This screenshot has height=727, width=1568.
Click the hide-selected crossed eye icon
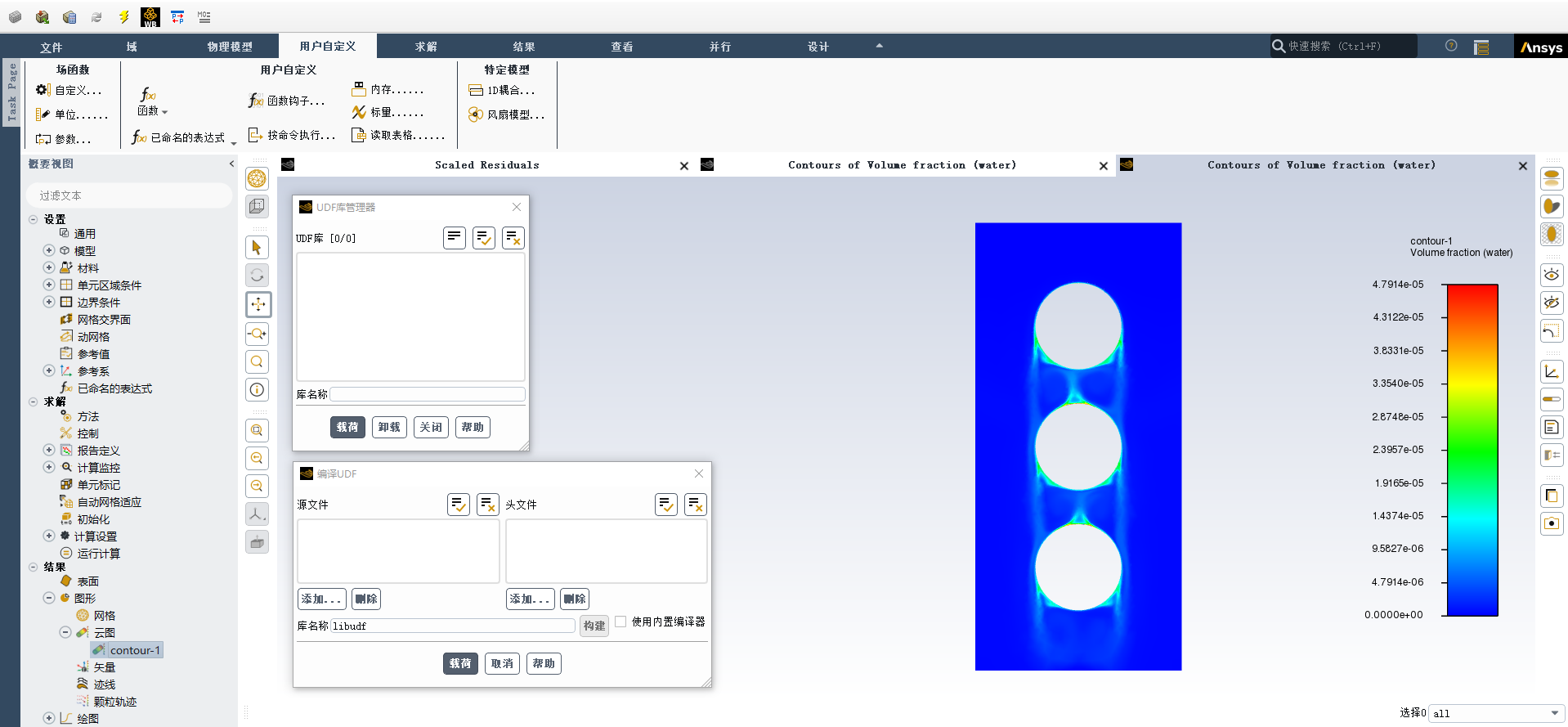pyautogui.click(x=1552, y=303)
